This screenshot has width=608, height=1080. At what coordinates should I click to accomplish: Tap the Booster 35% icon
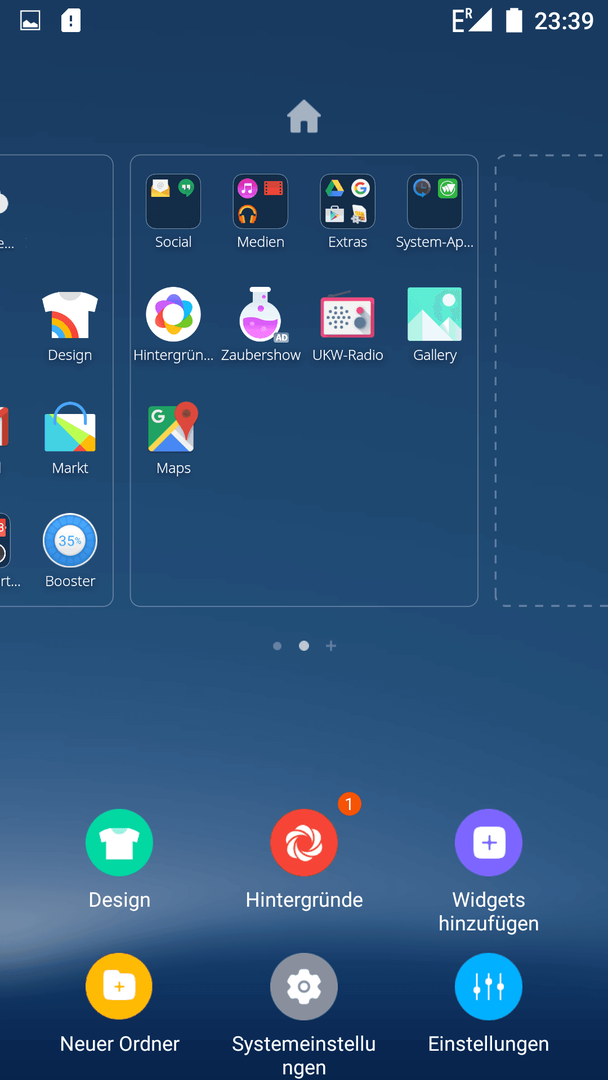point(70,540)
